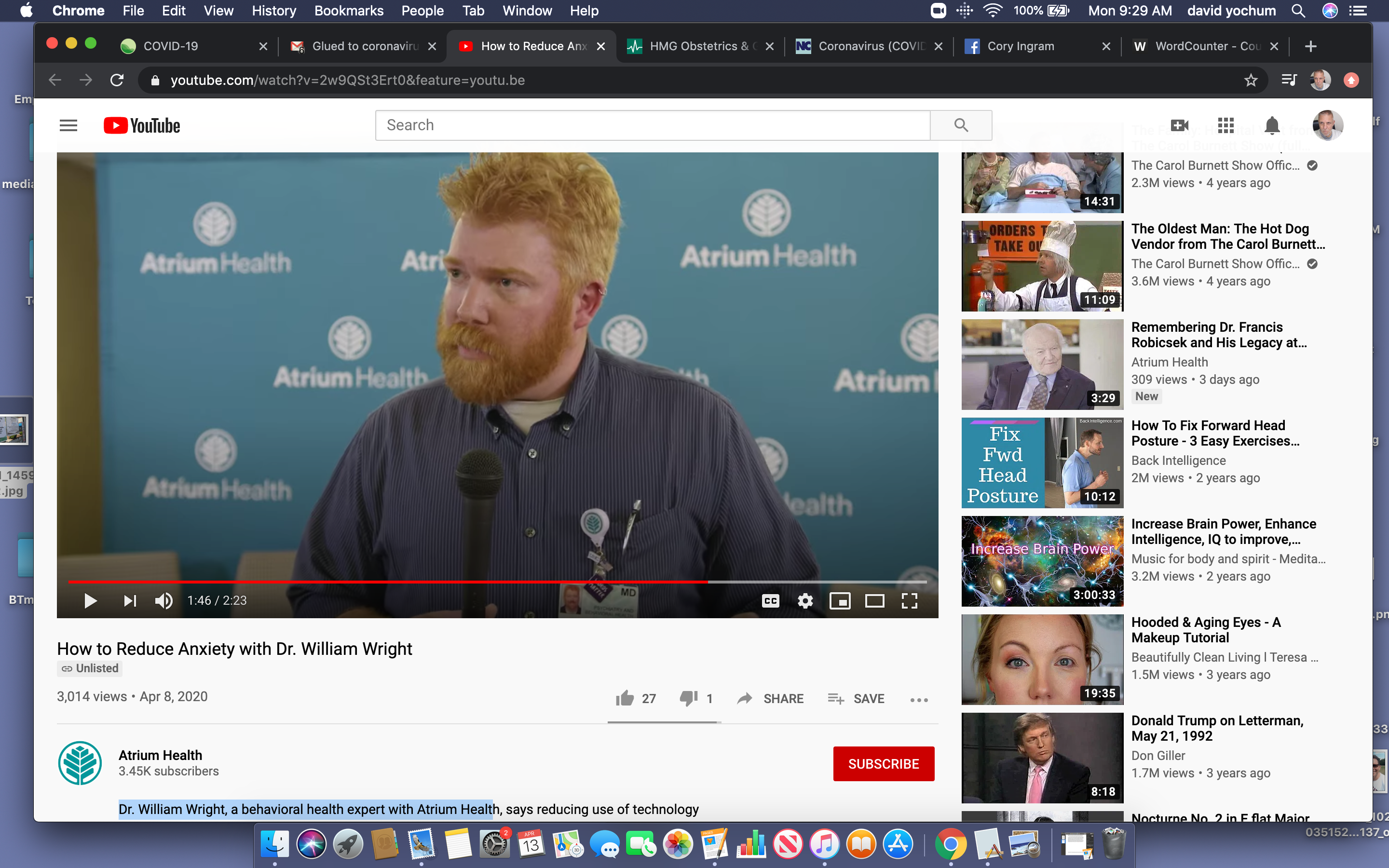This screenshot has width=1389, height=868.
Task: Open Photos app in the Dock
Action: 678,844
